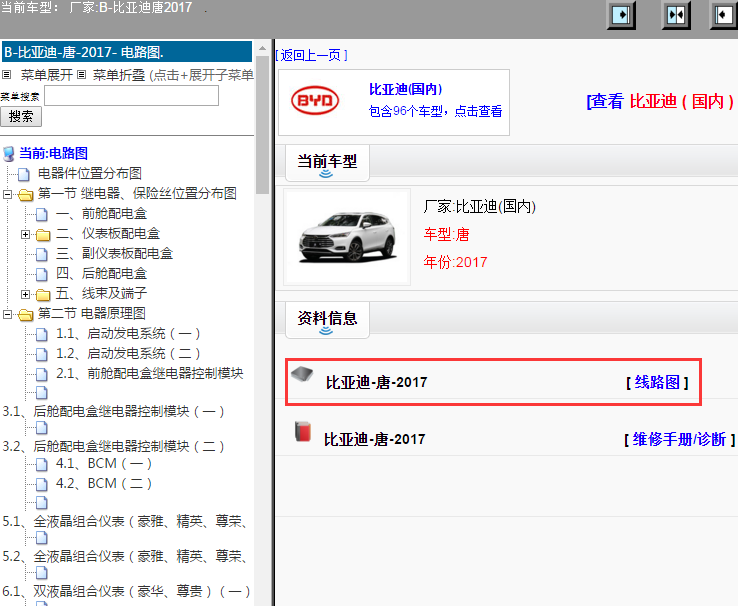
Task: Click the page icon of 电器件位置分布图
Action: point(24,175)
